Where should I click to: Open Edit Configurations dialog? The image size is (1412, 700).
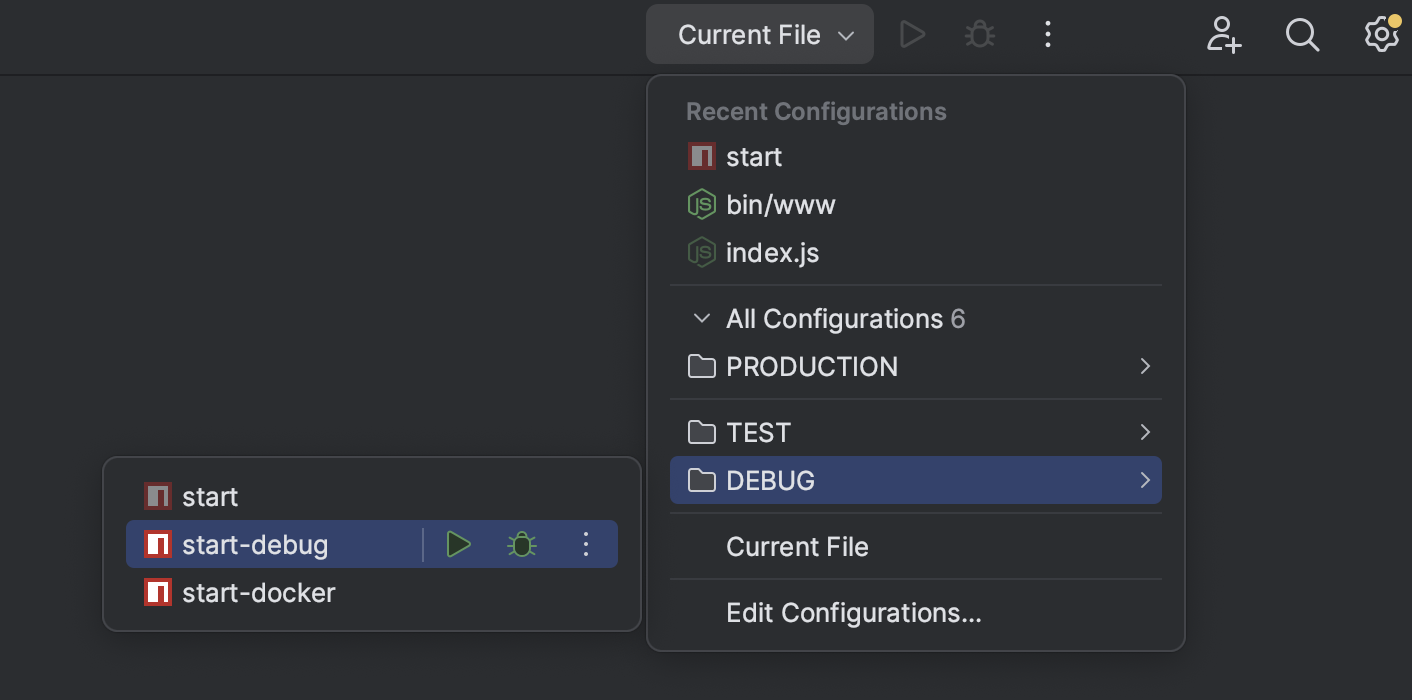(x=853, y=612)
